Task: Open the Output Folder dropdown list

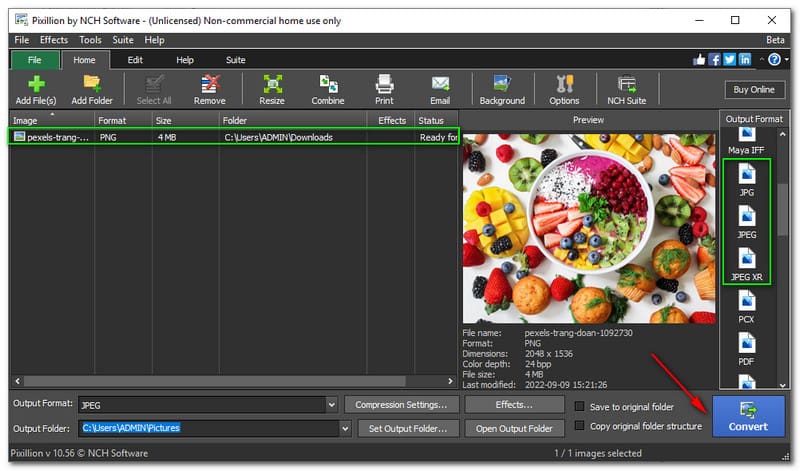Action: click(346, 428)
